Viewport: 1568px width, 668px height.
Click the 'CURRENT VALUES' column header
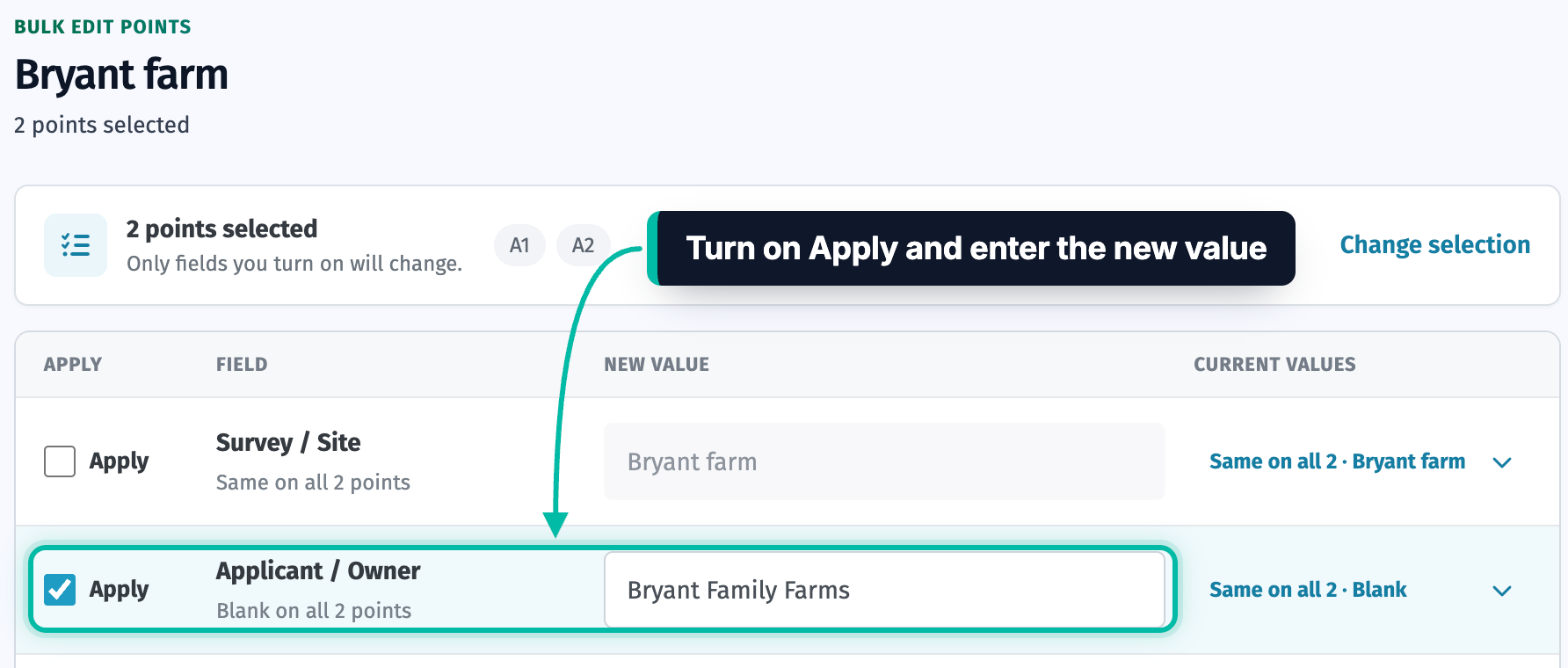click(1275, 365)
